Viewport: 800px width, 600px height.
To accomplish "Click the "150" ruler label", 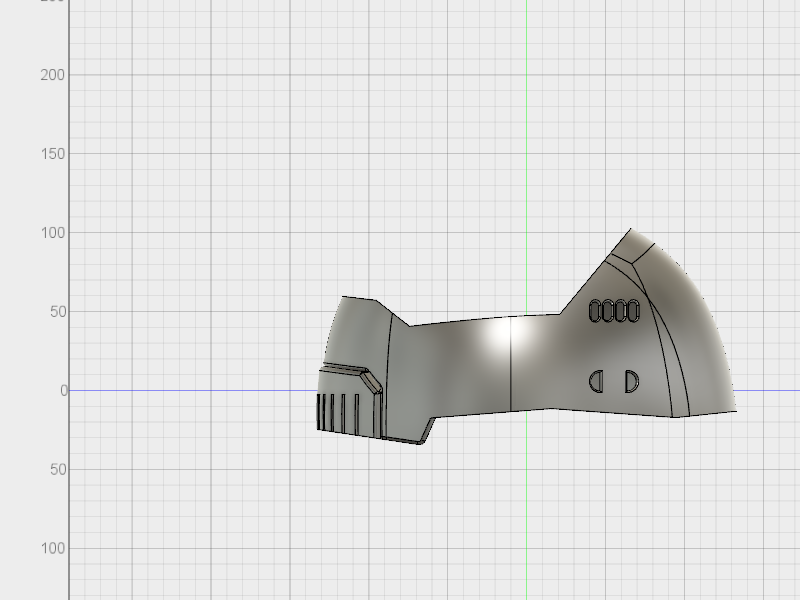I will (x=53, y=154).
